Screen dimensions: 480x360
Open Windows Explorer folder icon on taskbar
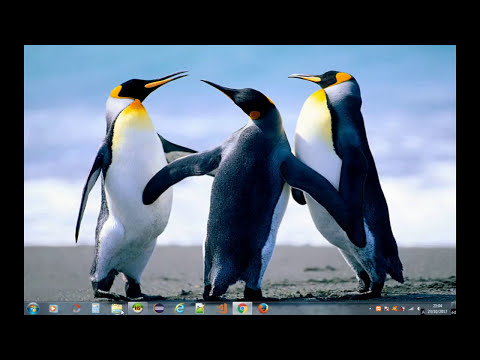(117, 309)
